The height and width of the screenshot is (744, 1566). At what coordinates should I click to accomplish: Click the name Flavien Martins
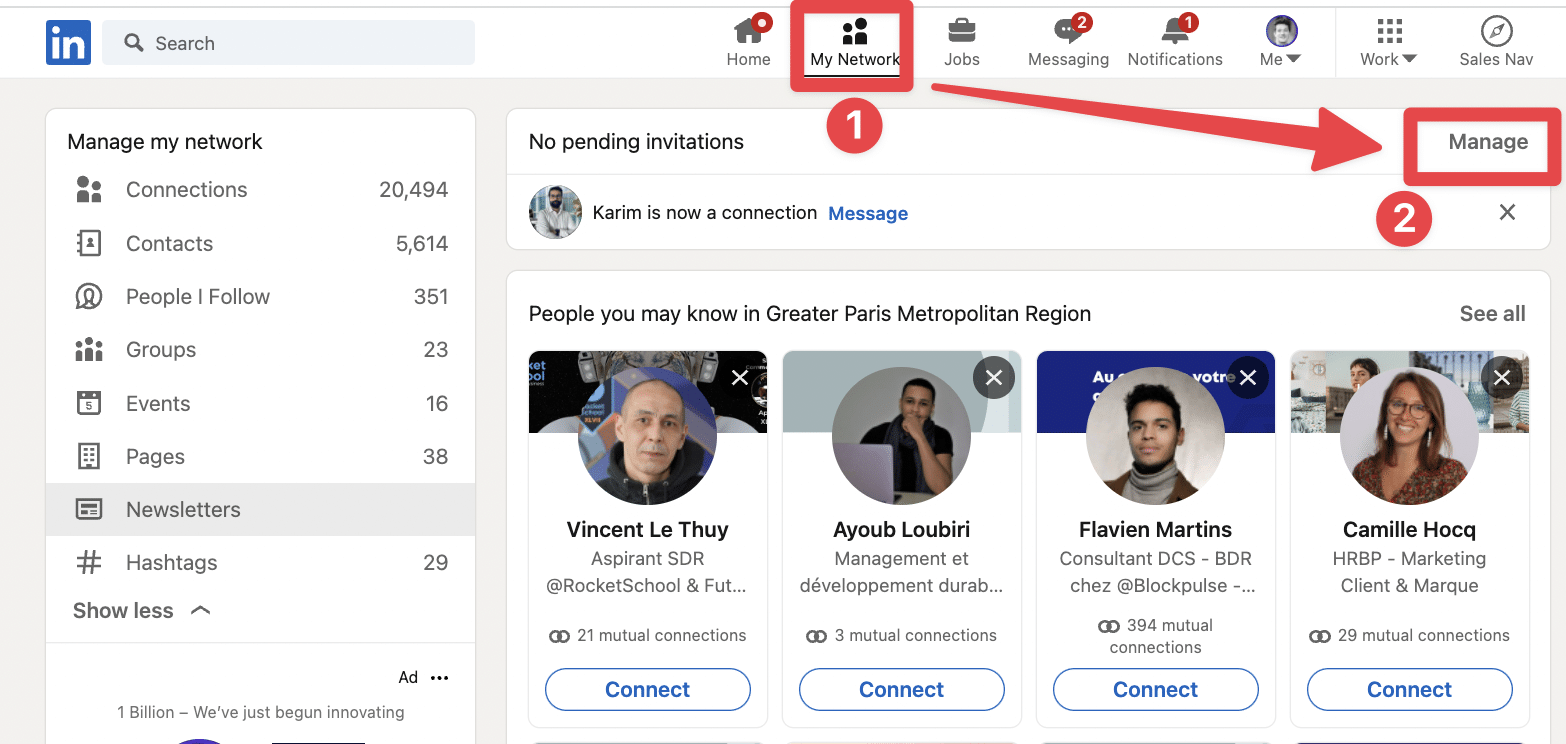click(1155, 529)
